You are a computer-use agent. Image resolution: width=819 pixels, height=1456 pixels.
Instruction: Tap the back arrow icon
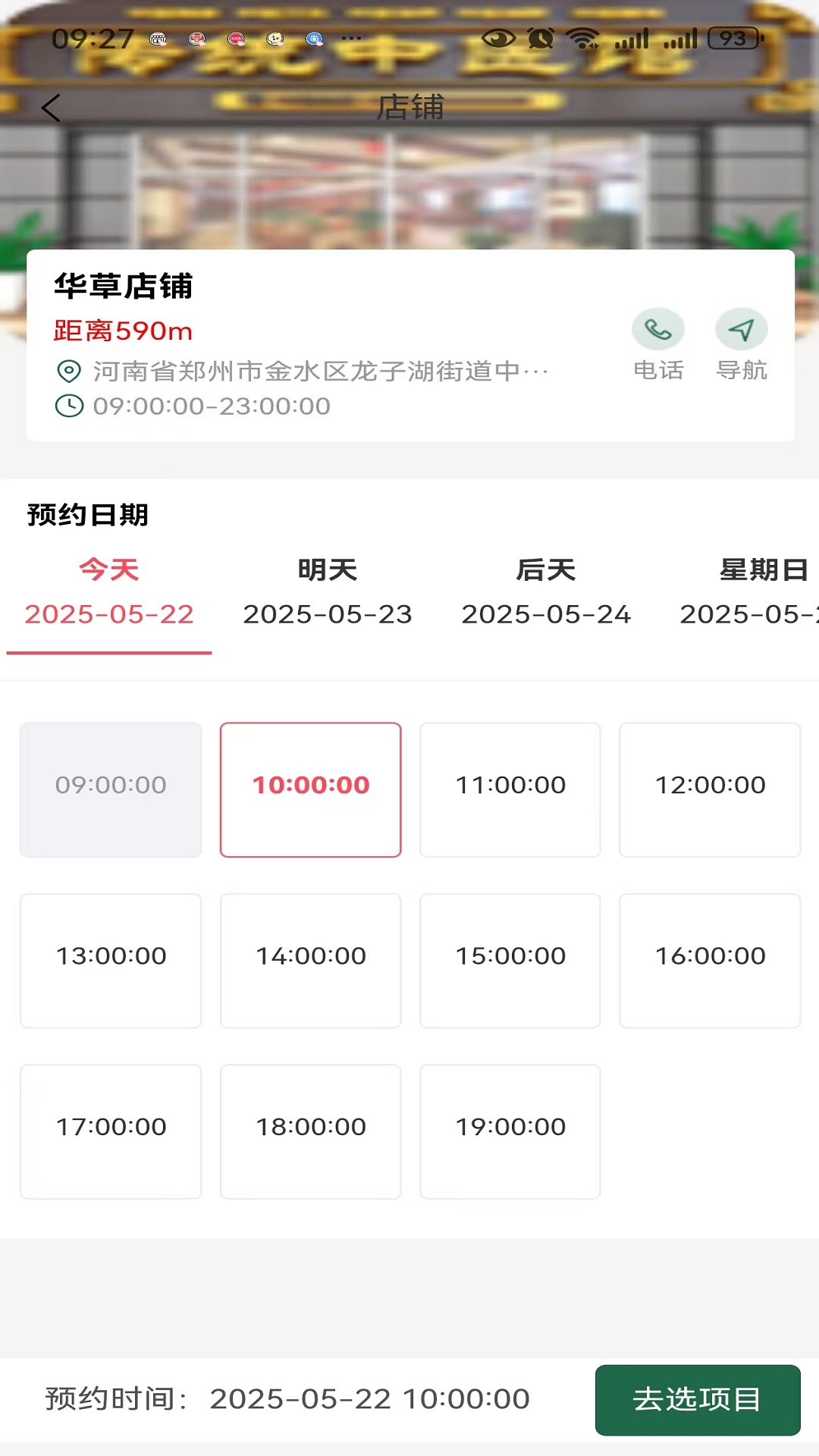click(x=51, y=108)
